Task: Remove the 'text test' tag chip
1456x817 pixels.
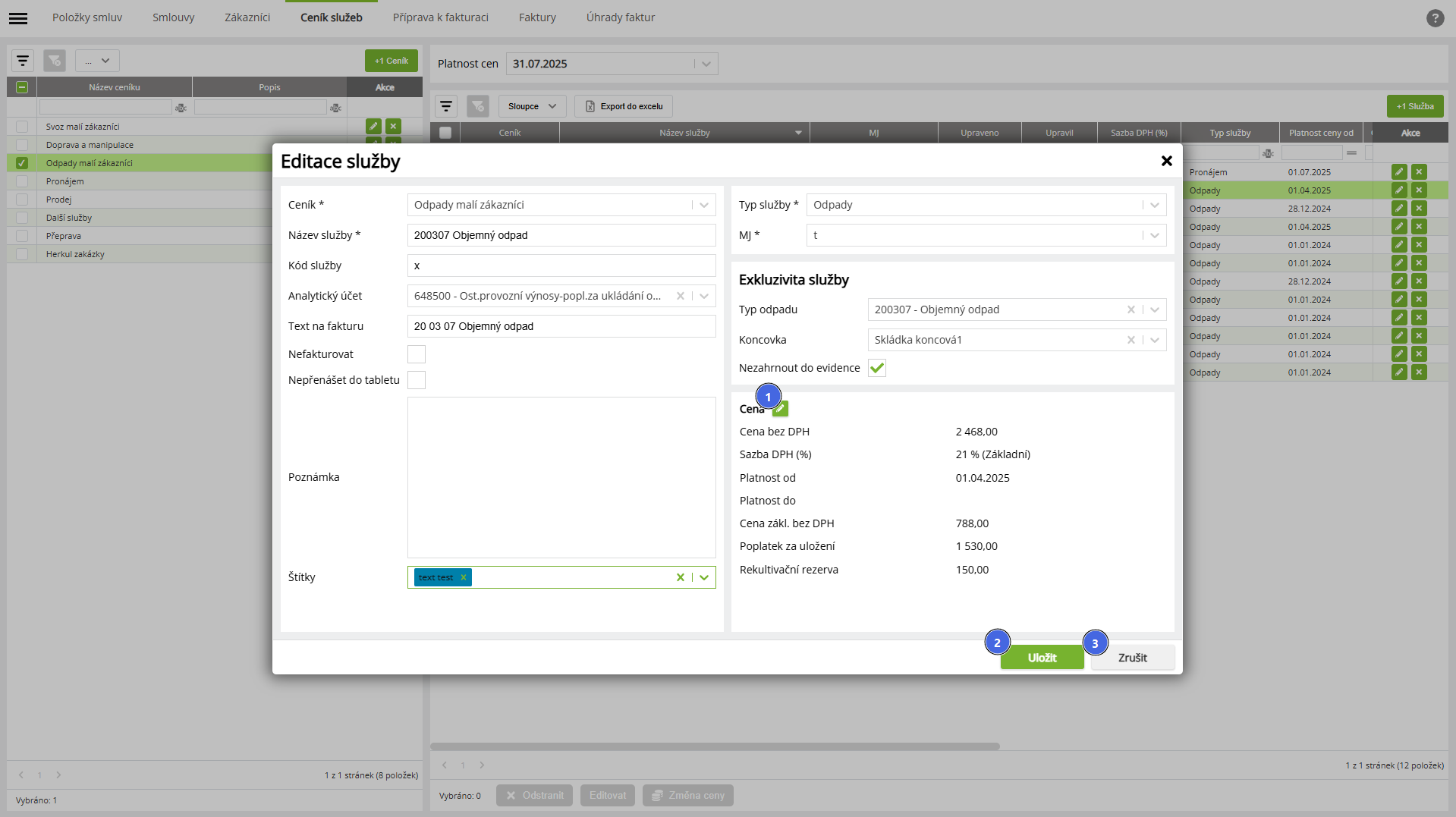Action: coord(464,577)
